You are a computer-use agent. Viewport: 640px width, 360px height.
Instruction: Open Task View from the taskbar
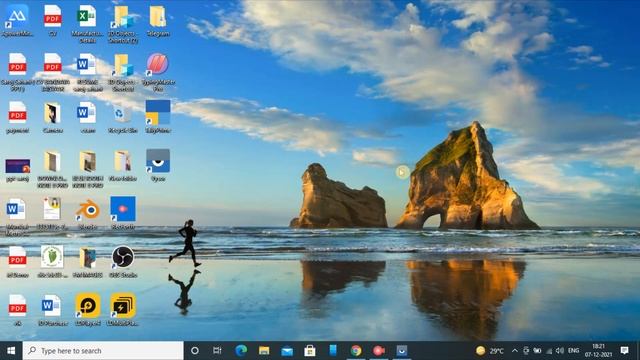tap(217, 351)
